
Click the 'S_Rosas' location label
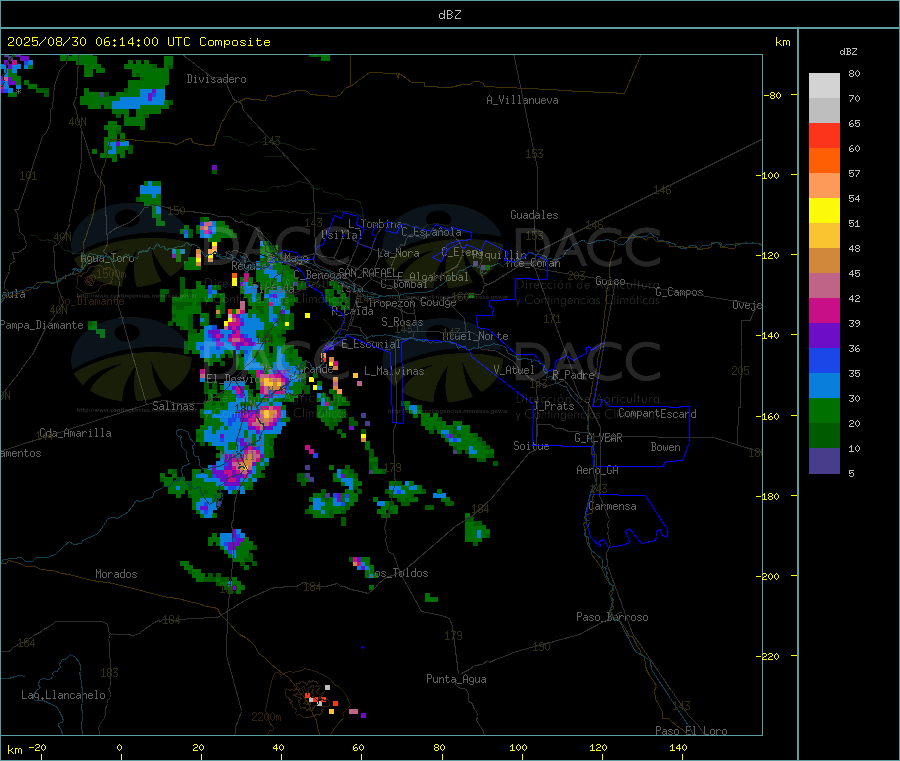click(x=402, y=322)
